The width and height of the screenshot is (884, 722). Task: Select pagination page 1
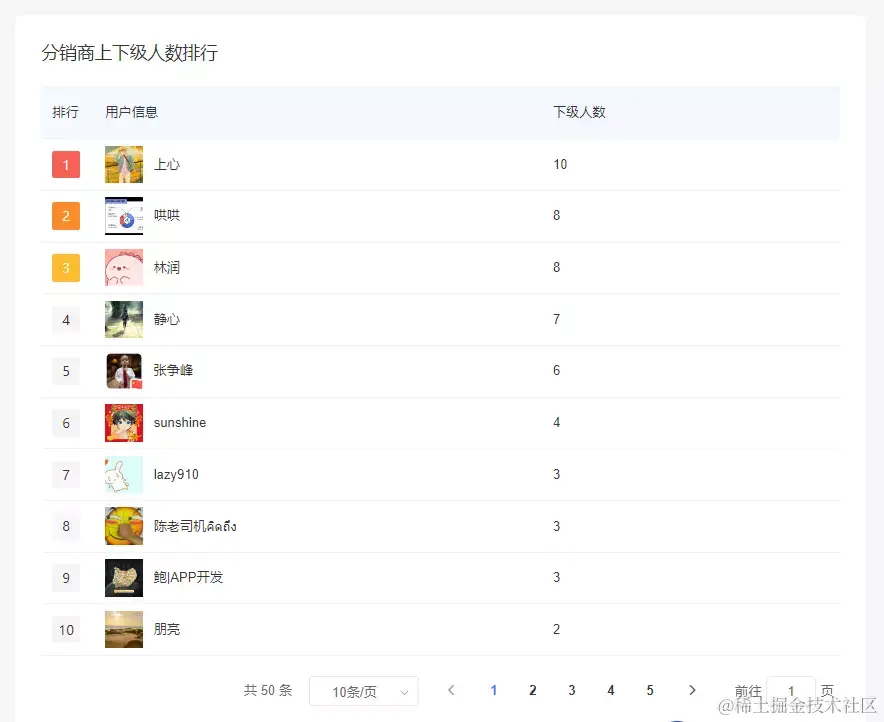point(494,690)
